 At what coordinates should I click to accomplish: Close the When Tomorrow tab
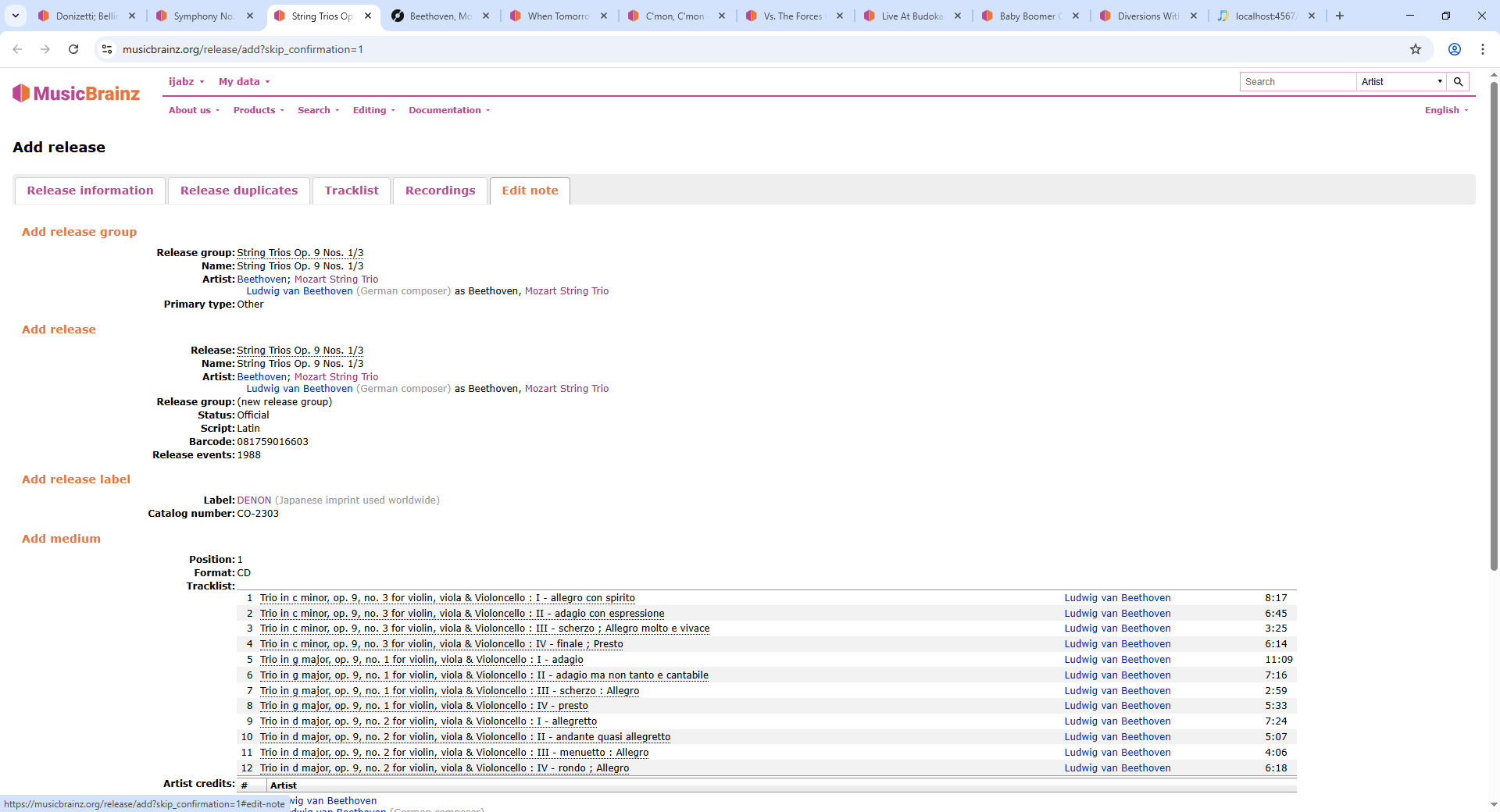(604, 16)
